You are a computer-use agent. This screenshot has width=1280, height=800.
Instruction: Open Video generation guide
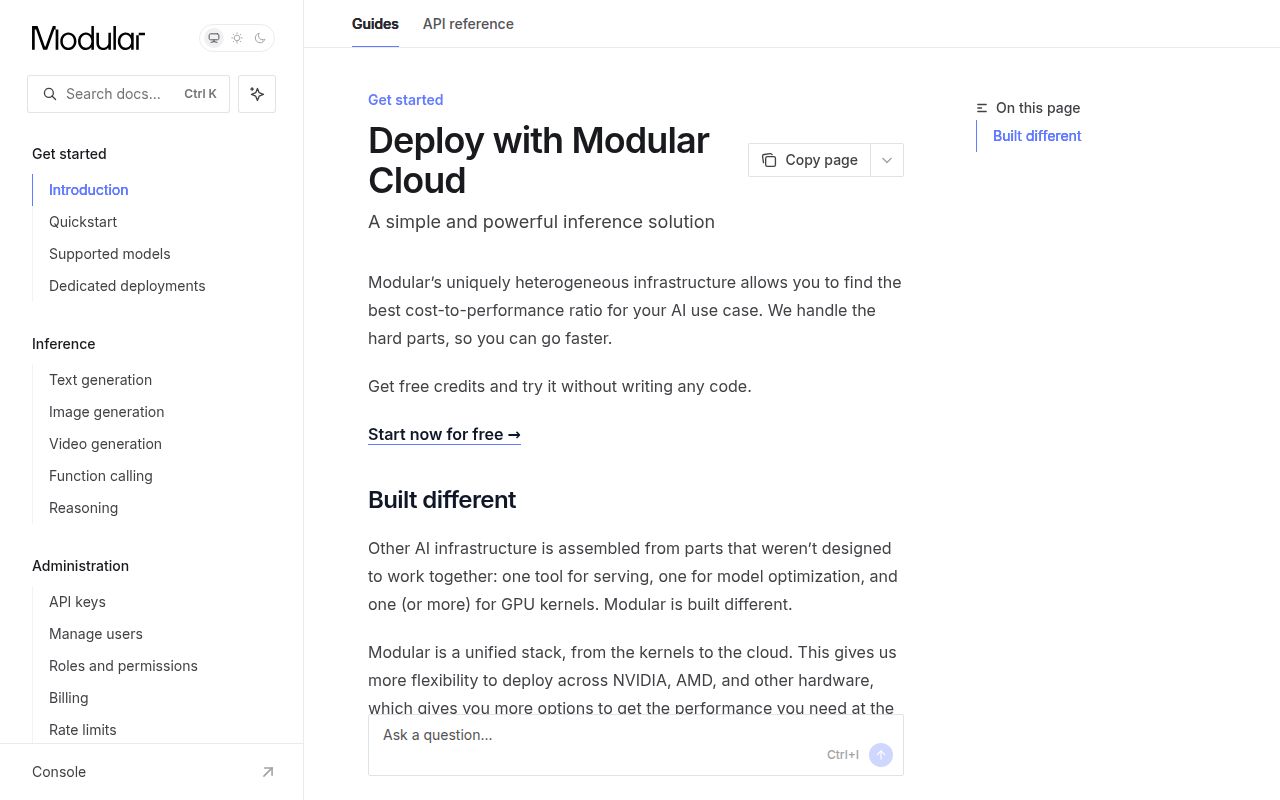(x=105, y=444)
